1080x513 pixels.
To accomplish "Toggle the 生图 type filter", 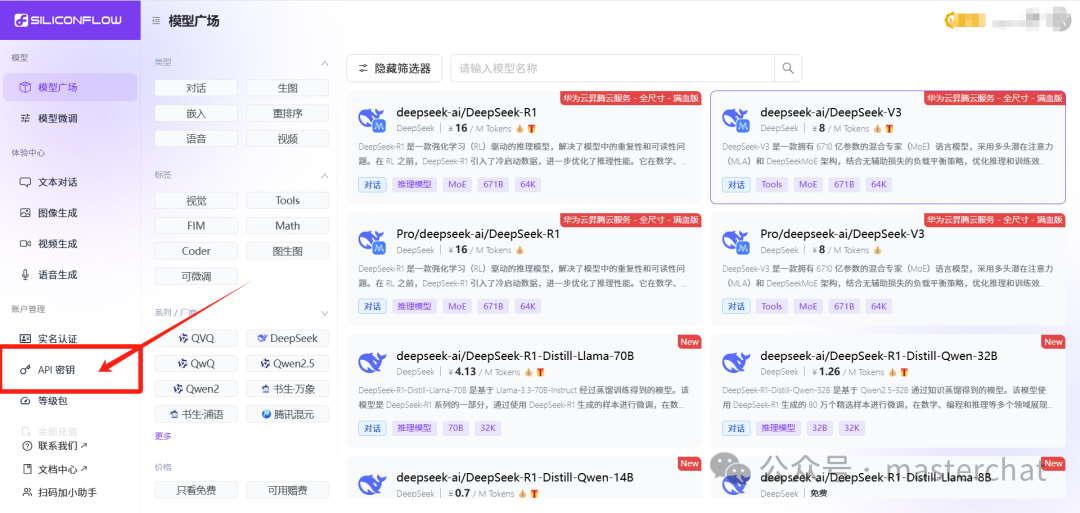I will coord(287,88).
